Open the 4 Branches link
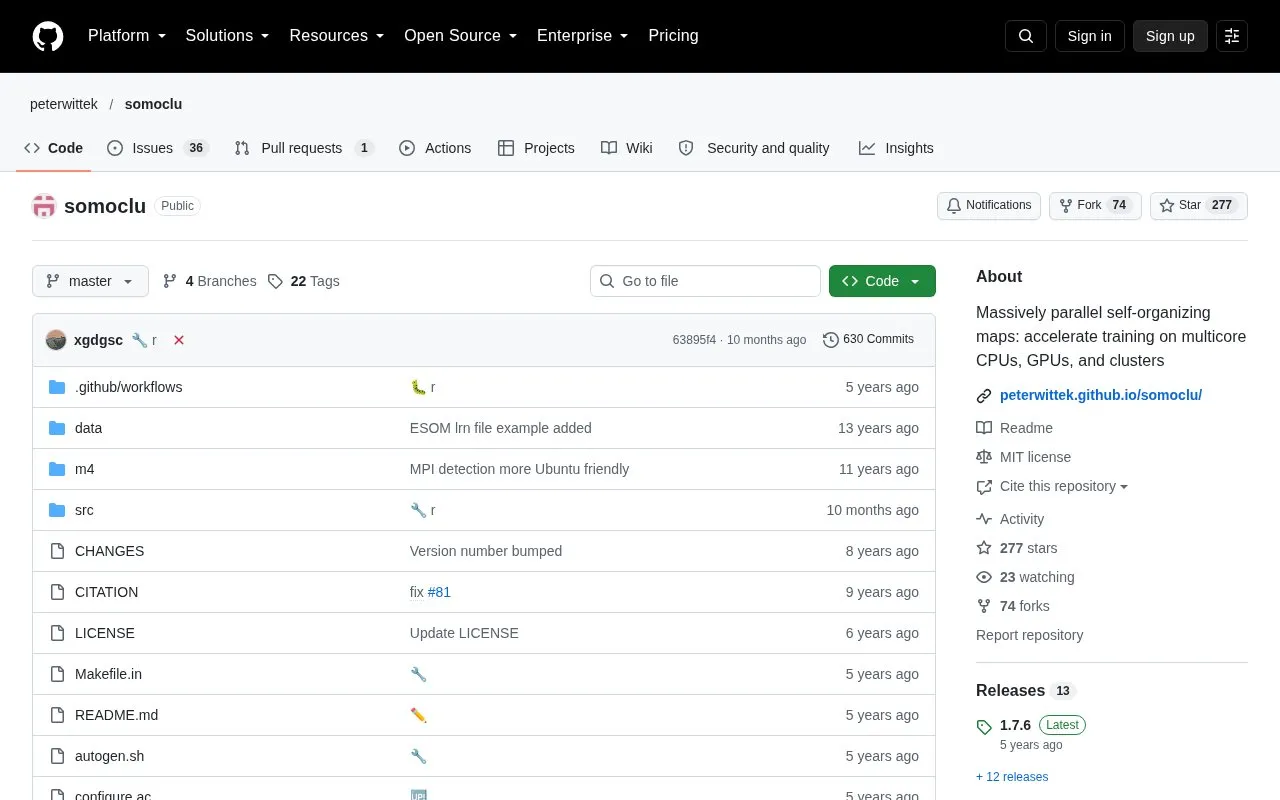The height and width of the screenshot is (800, 1280). click(210, 281)
